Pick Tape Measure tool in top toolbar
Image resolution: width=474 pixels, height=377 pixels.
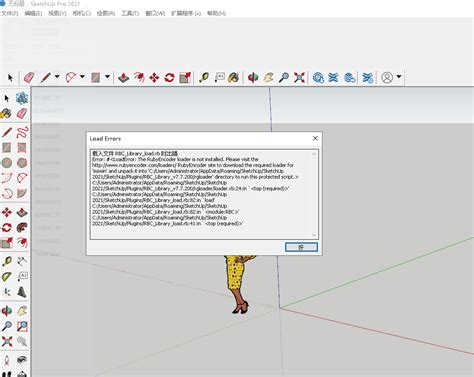(x=204, y=78)
